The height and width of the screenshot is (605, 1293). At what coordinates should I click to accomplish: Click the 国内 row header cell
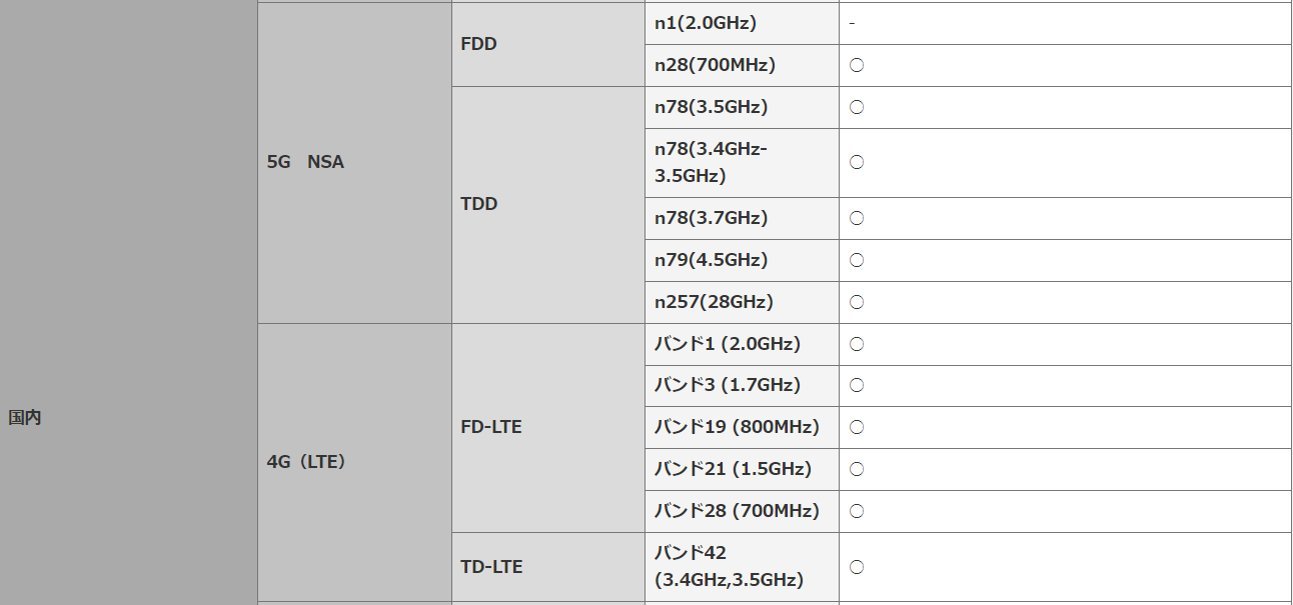(x=25, y=418)
